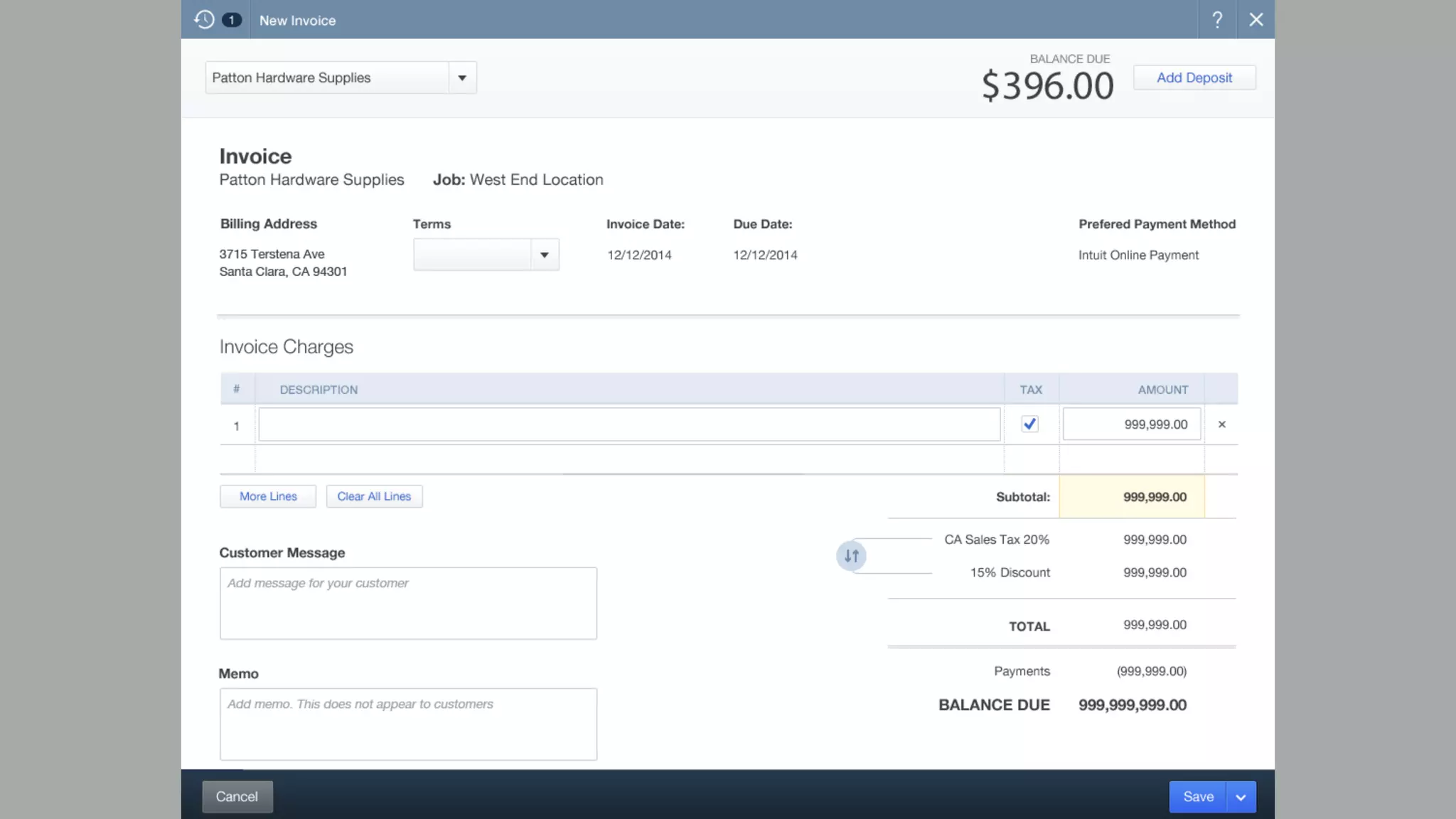This screenshot has height=819, width=1456.
Task: Toggle the tax checkbox on line 1
Action: (1029, 424)
